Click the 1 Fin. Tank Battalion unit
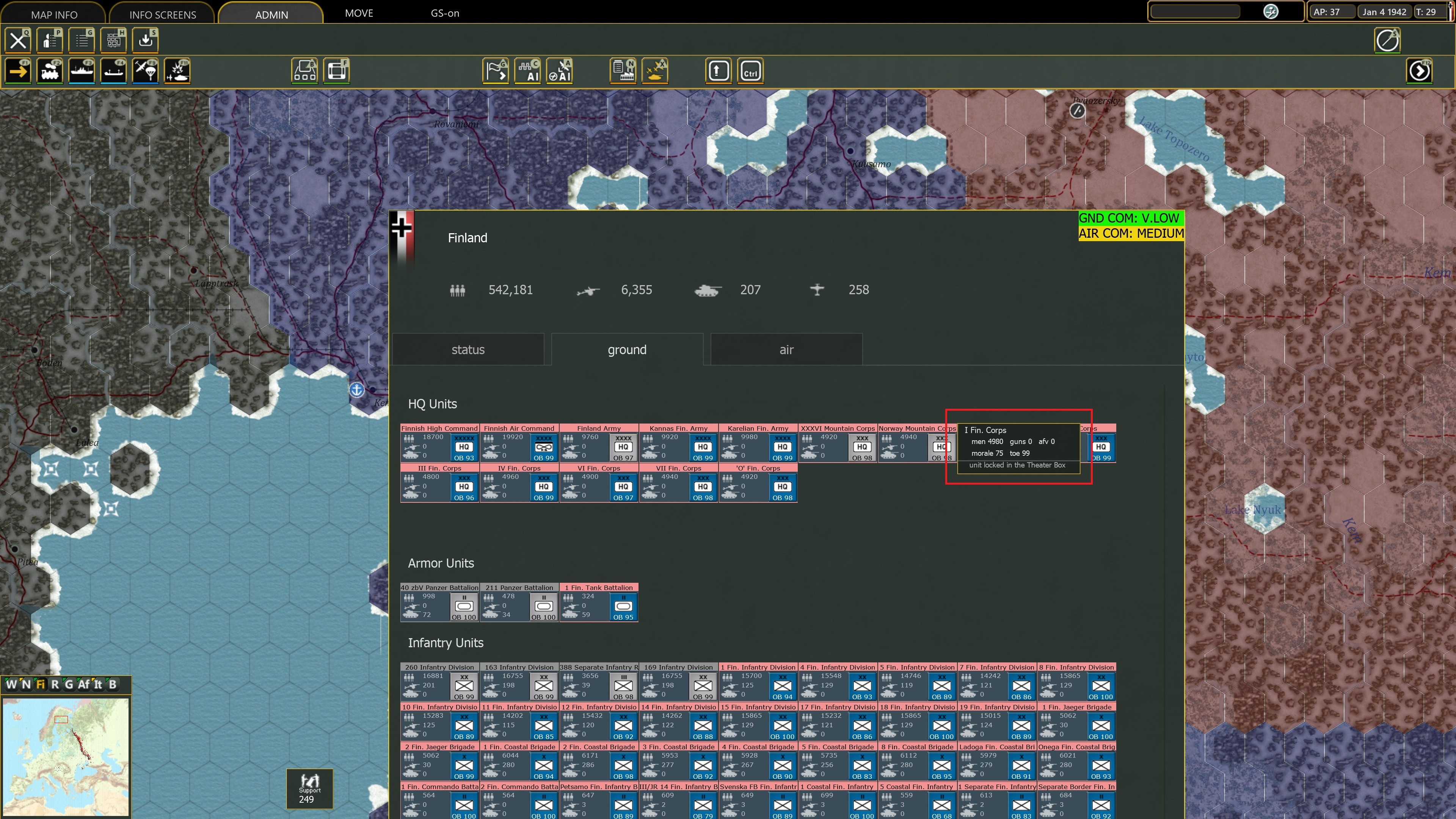 click(599, 603)
